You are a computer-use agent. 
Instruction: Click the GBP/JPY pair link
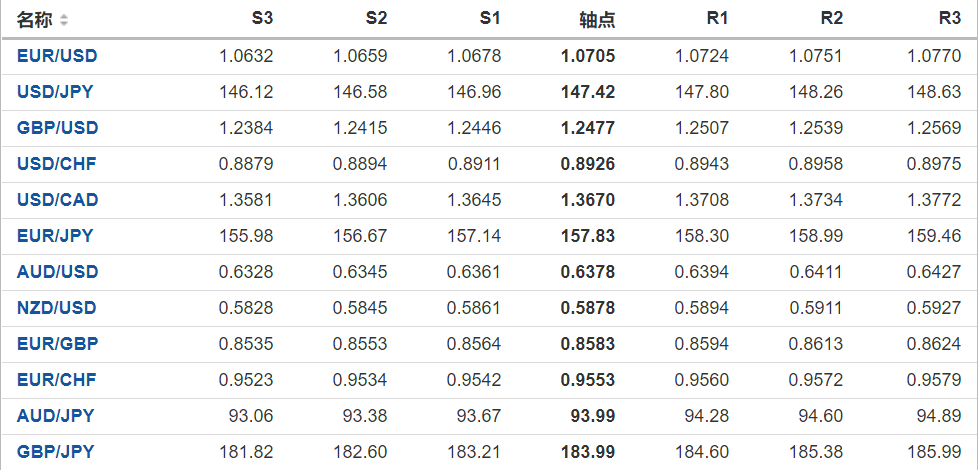[55, 452]
